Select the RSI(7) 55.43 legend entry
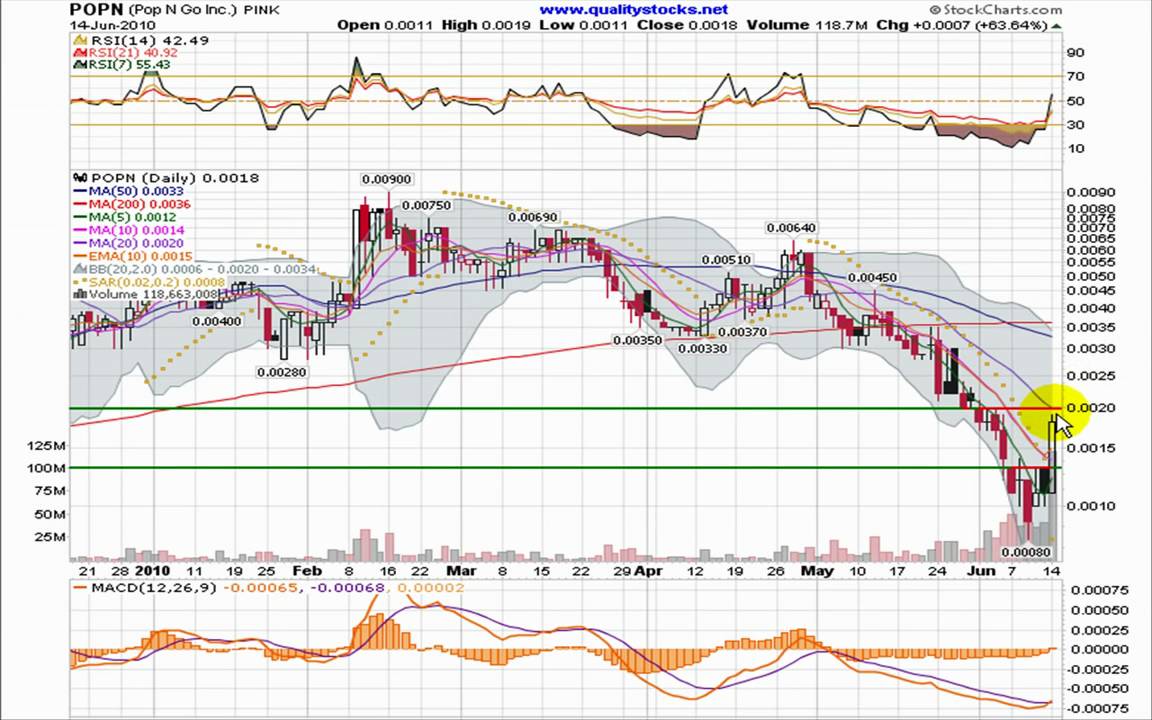1152x720 pixels. (x=121, y=65)
